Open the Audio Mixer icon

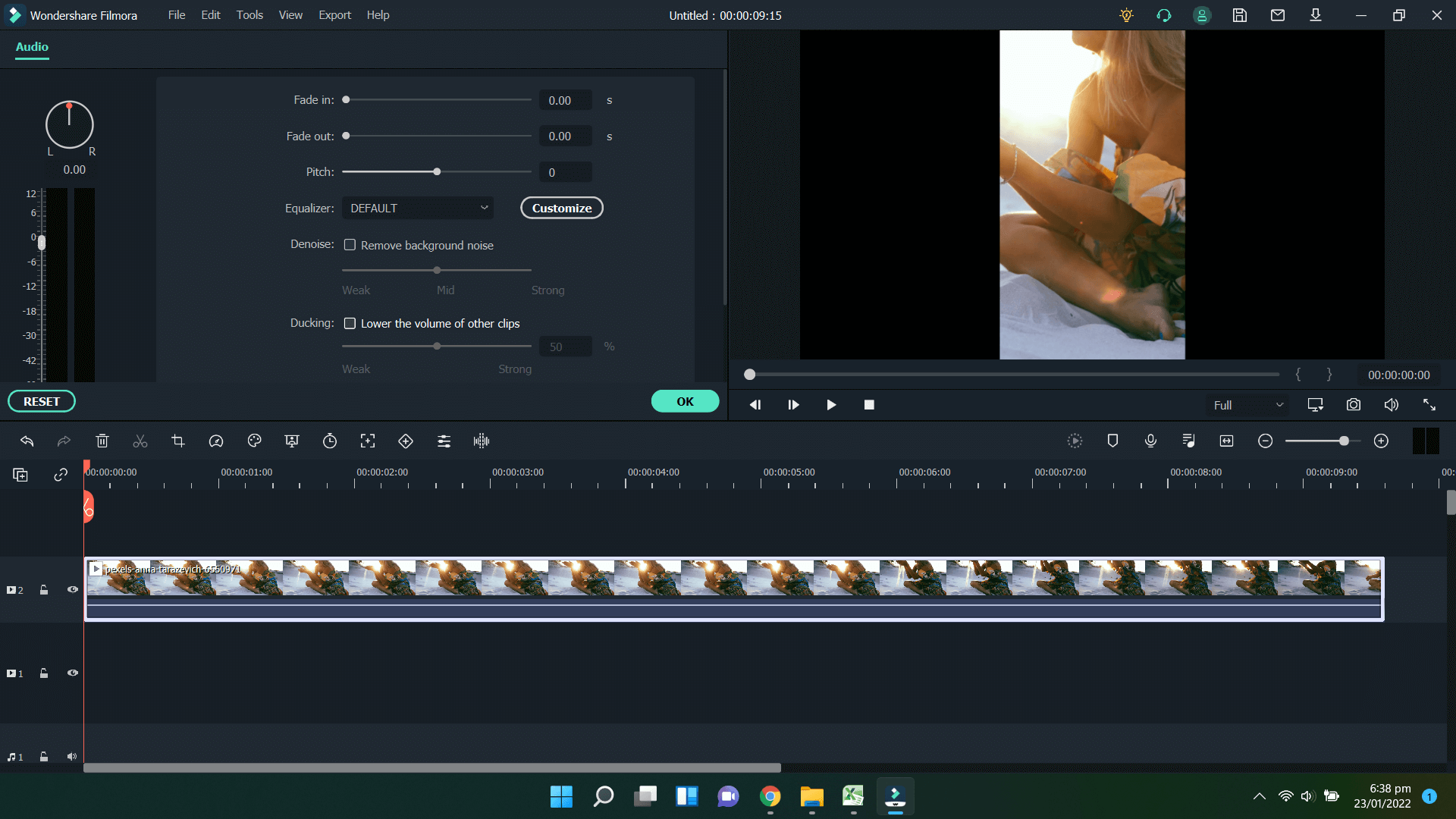point(1188,441)
